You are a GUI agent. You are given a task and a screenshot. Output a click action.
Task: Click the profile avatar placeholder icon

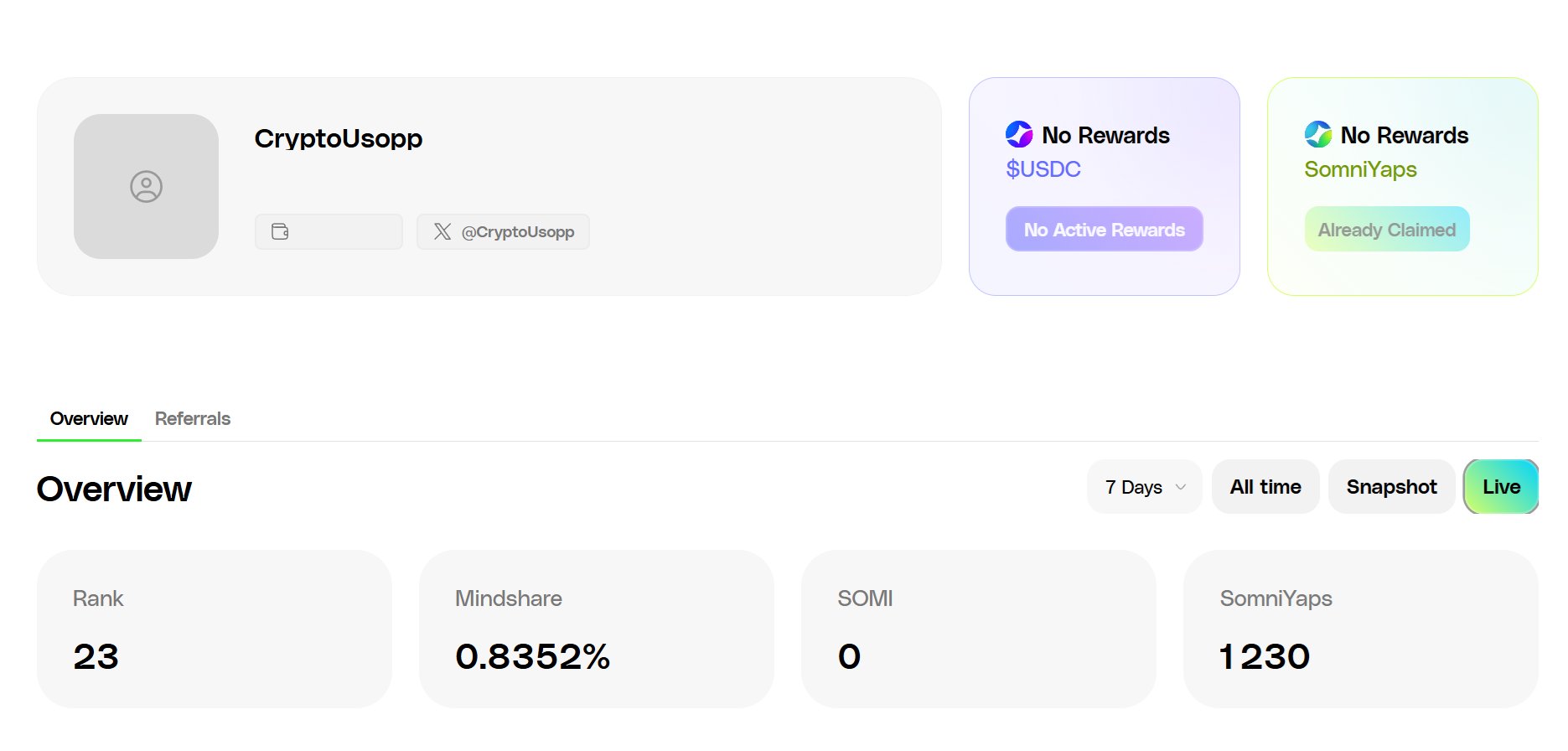146,187
